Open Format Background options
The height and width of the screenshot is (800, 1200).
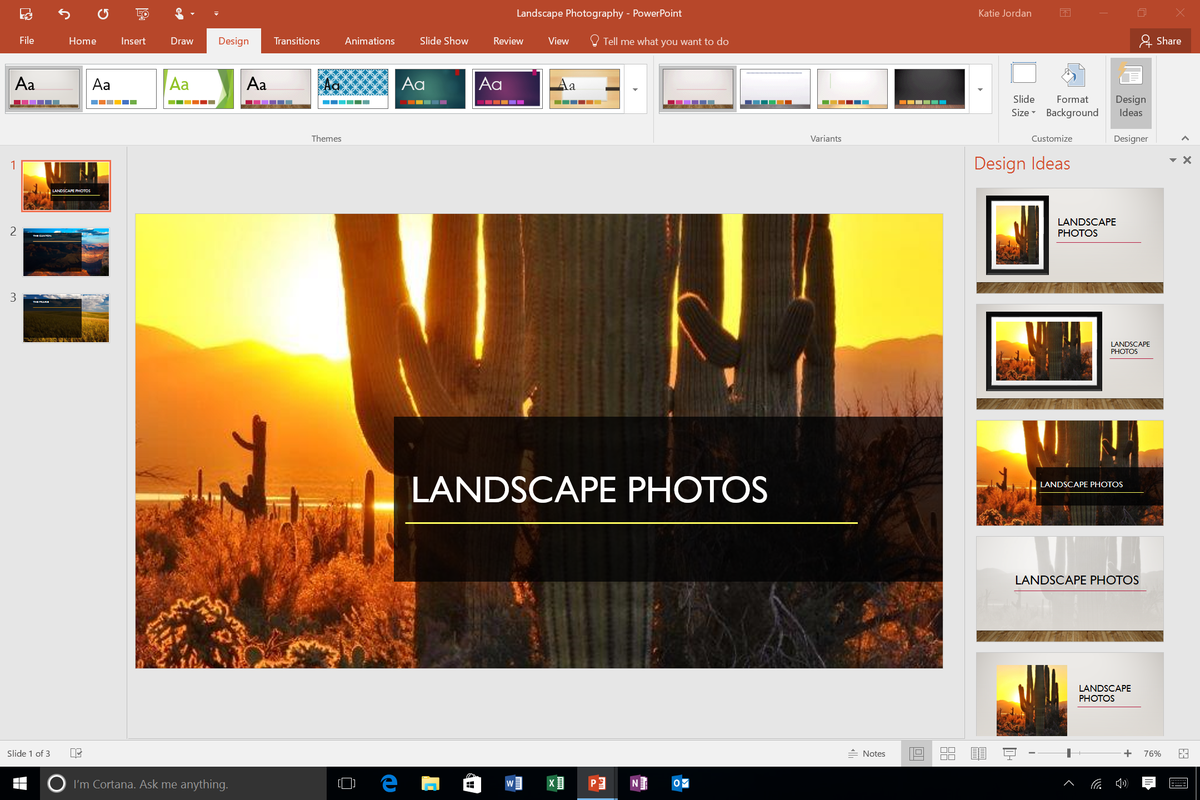(1072, 90)
